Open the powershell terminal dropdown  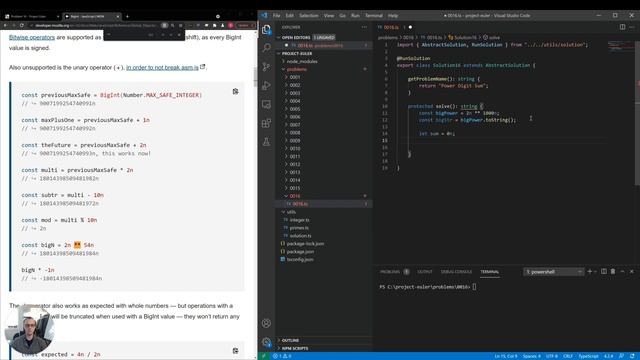click(x=553, y=271)
